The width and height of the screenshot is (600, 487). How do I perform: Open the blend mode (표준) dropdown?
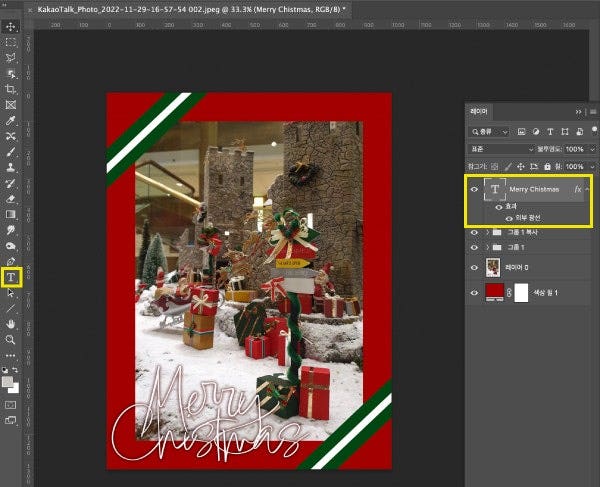point(501,149)
